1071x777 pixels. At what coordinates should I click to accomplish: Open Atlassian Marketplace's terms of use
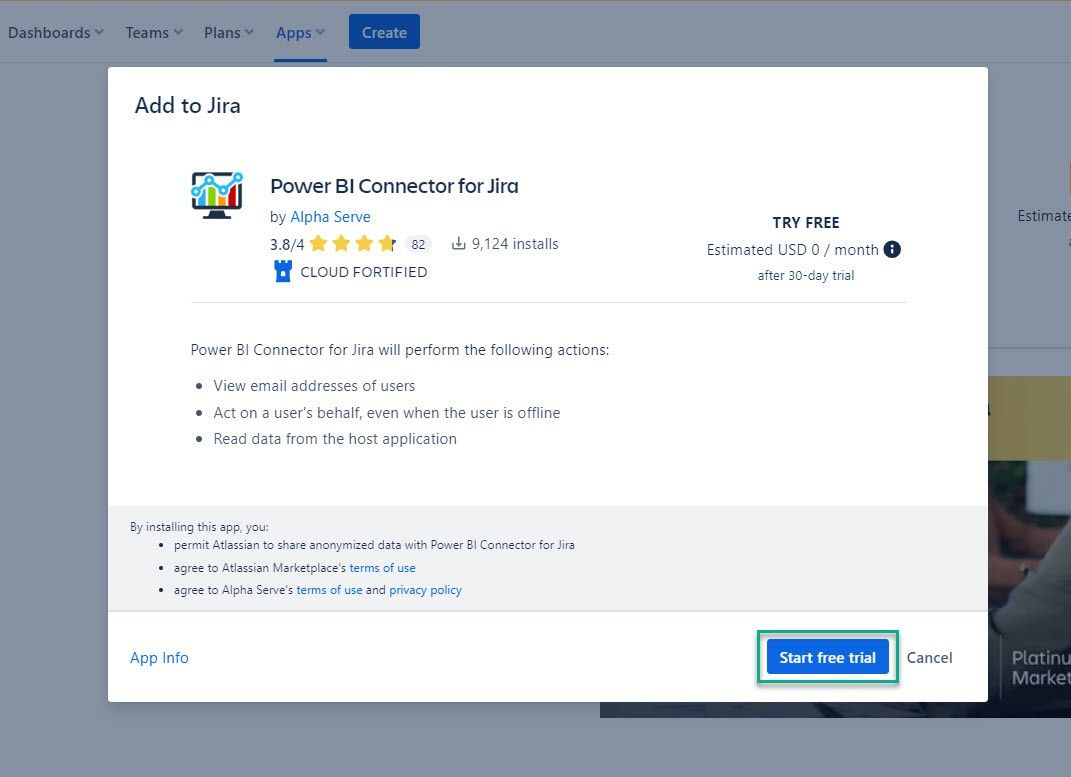coord(382,567)
